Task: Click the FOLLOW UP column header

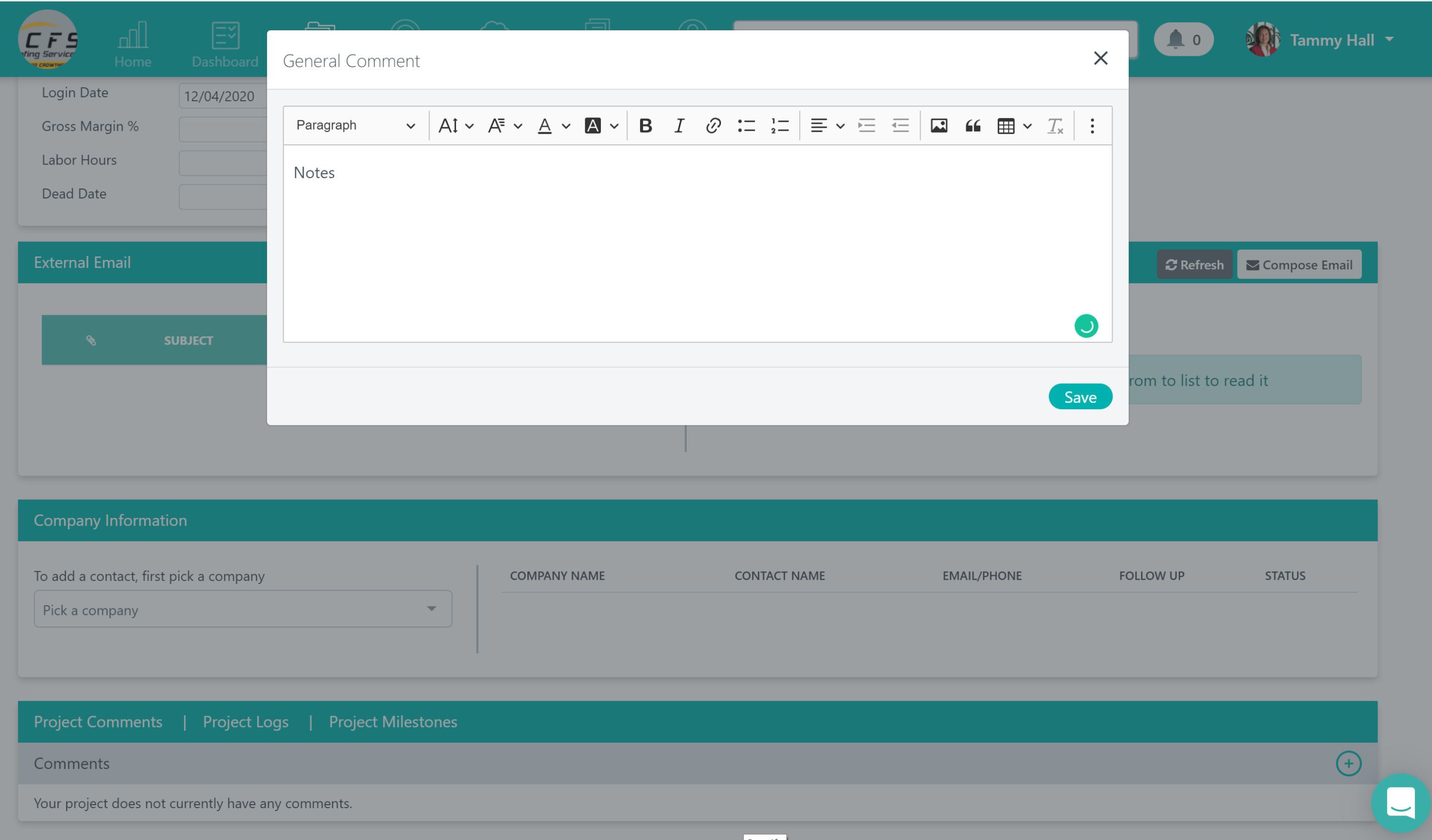Action: point(1151,575)
